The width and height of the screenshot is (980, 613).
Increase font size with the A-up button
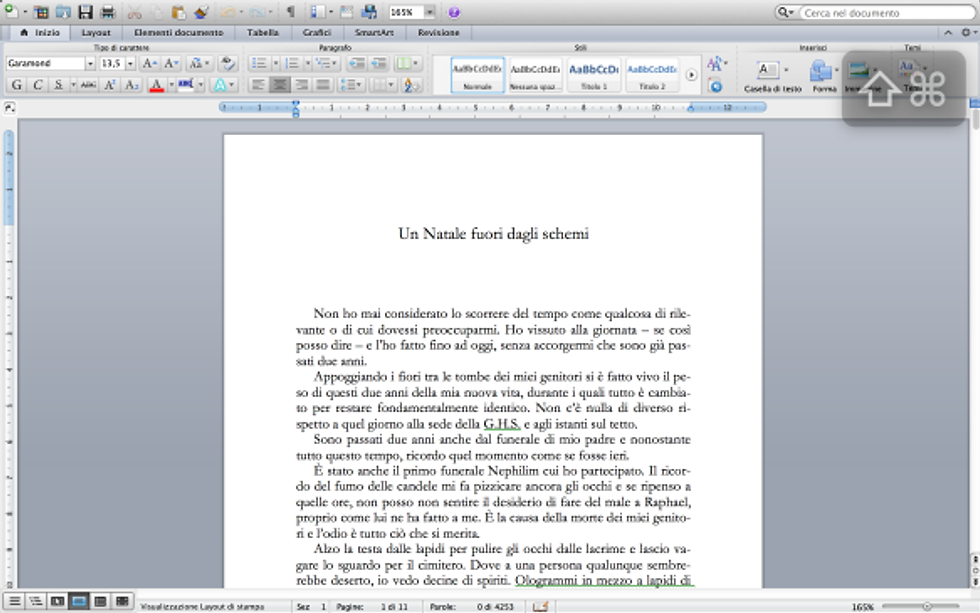pyautogui.click(x=149, y=63)
